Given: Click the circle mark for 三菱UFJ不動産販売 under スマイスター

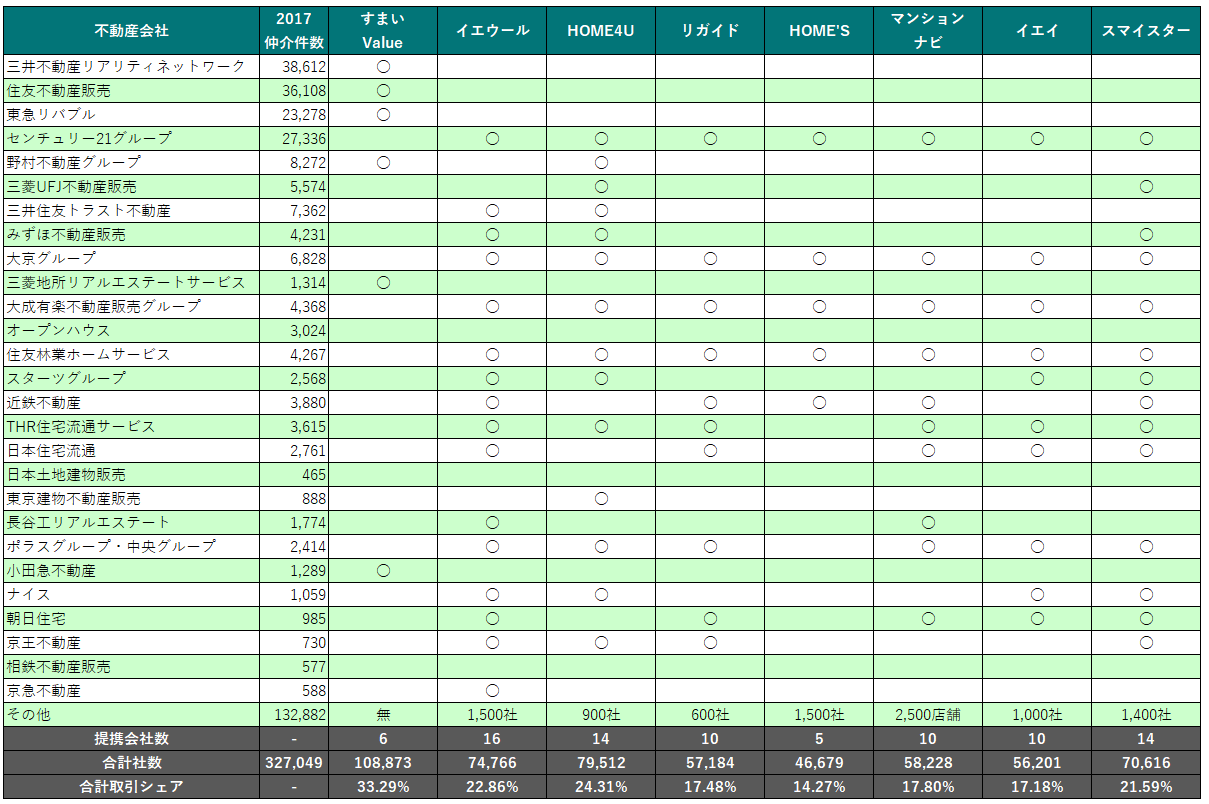Looking at the screenshot, I should (x=1145, y=187).
